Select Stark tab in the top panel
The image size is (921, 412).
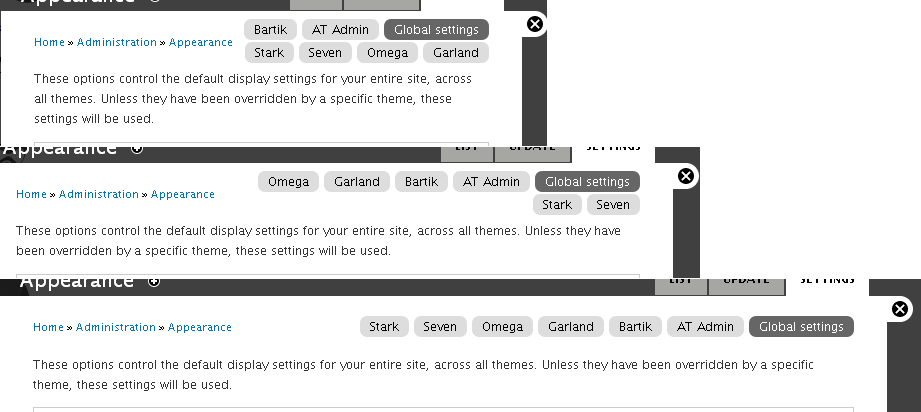tap(269, 53)
